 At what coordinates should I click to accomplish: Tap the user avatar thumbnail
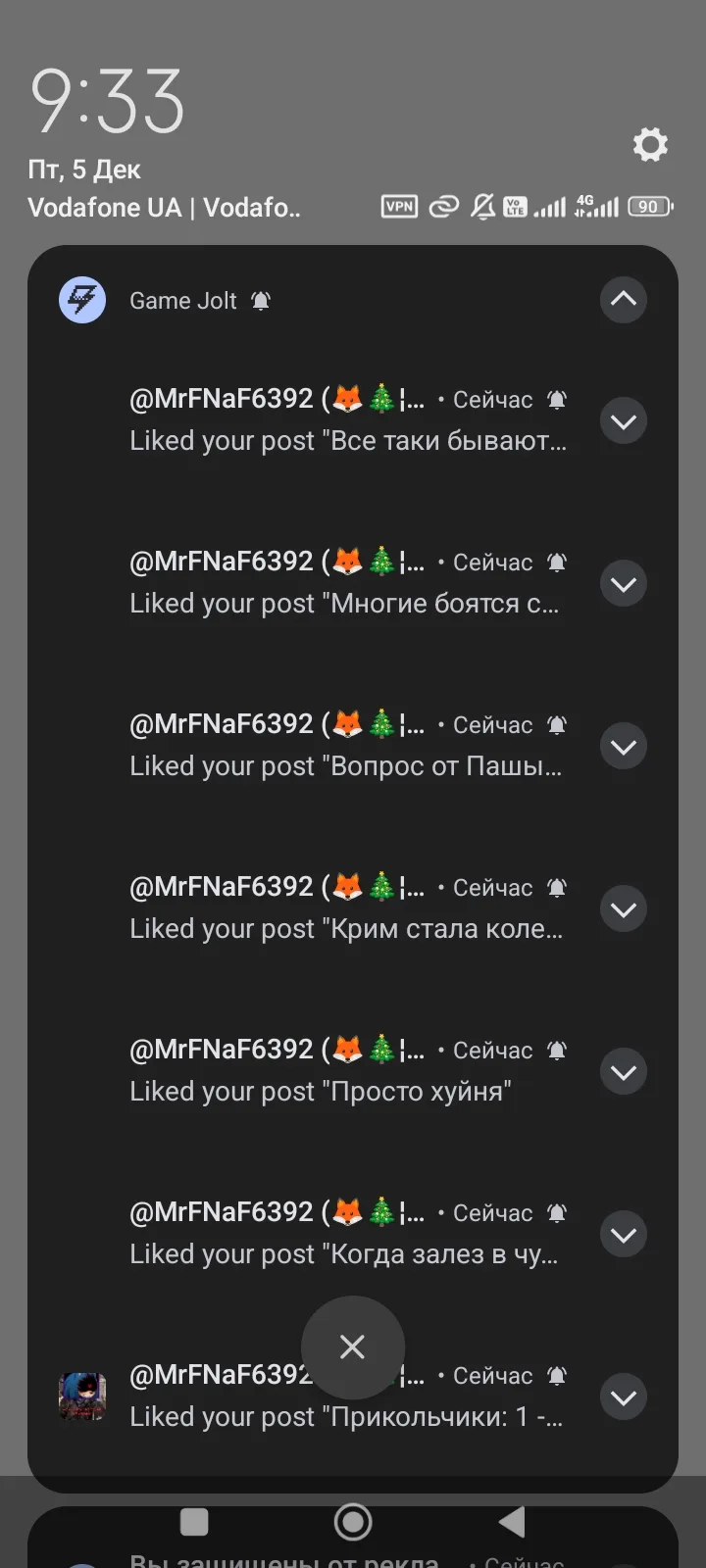tap(82, 1396)
